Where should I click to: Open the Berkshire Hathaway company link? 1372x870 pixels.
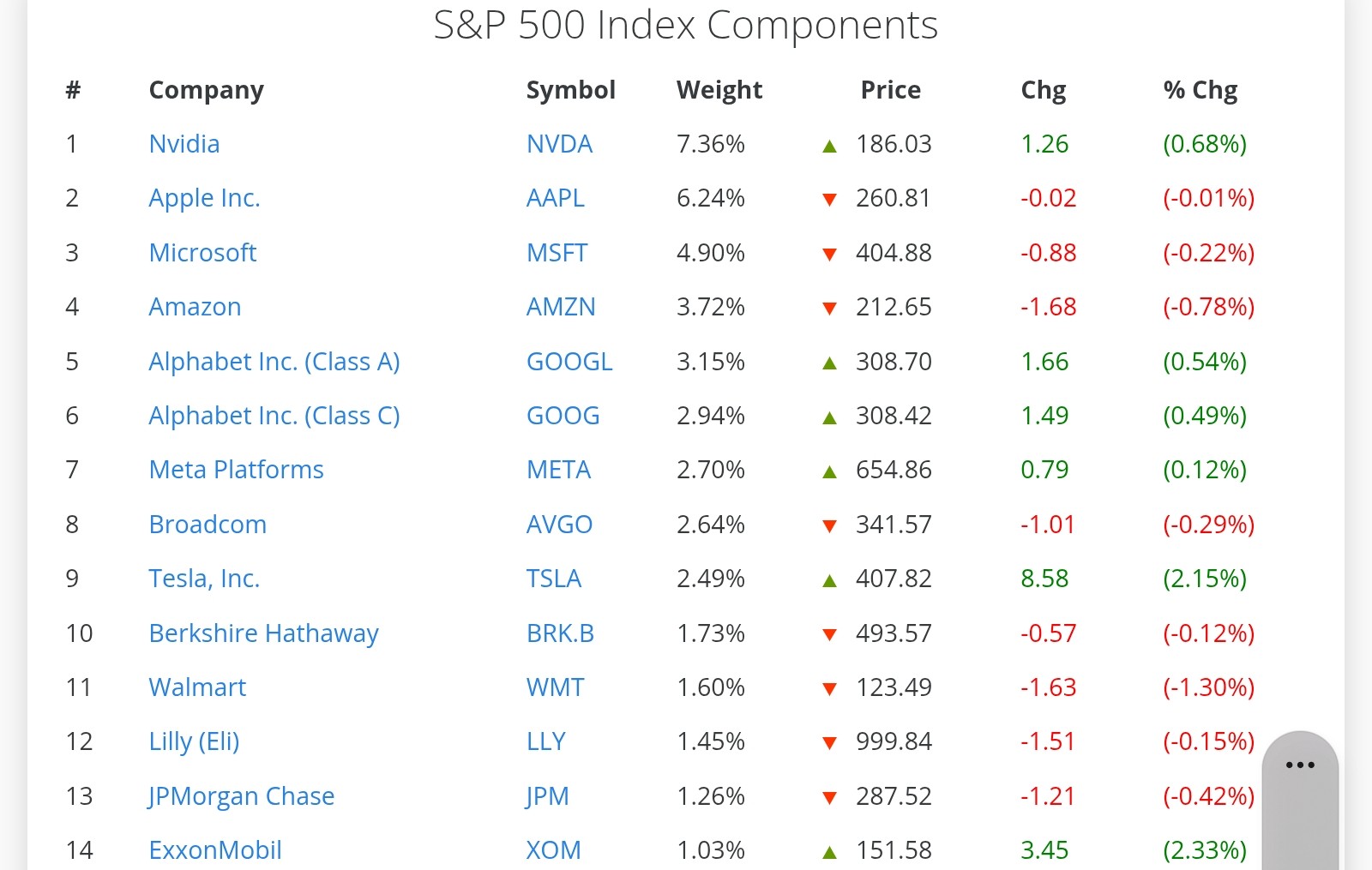263,633
